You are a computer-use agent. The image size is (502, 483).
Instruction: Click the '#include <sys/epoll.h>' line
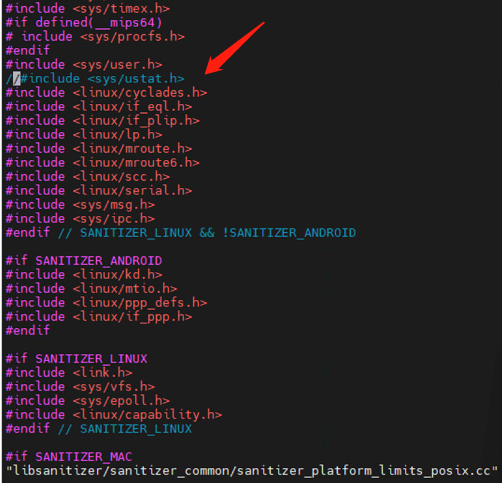(88, 401)
